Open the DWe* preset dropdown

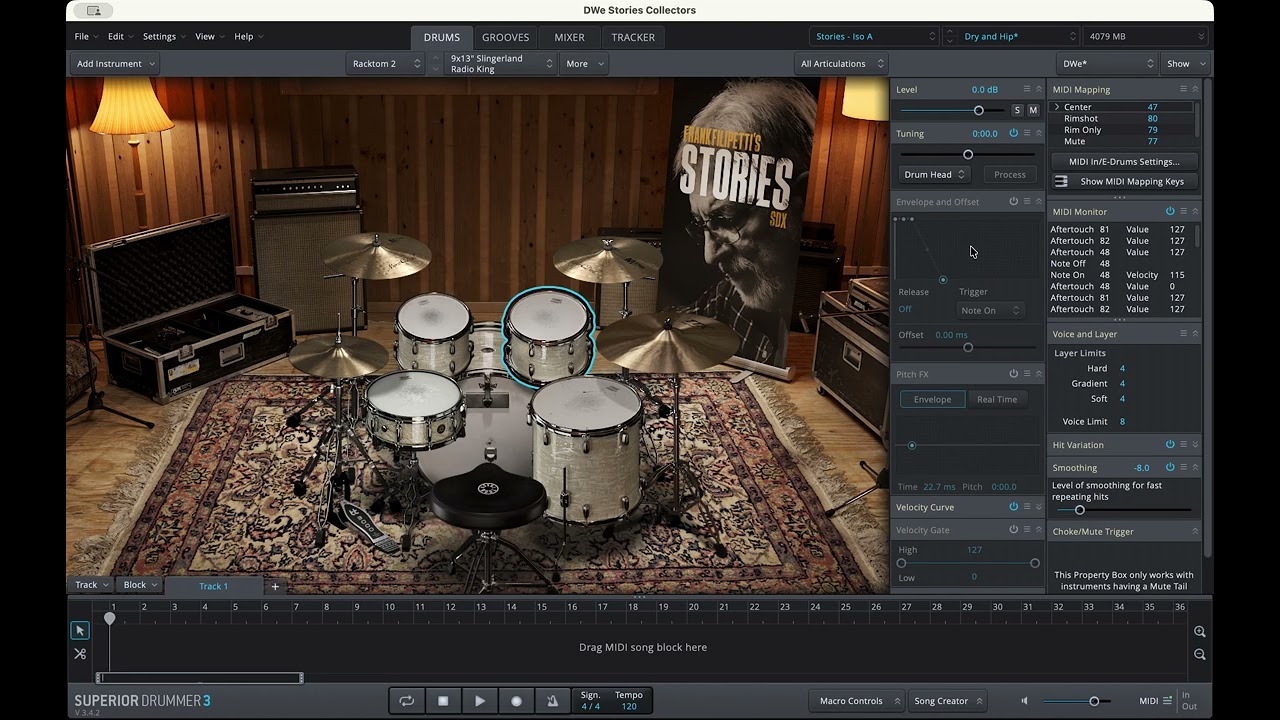(1105, 63)
